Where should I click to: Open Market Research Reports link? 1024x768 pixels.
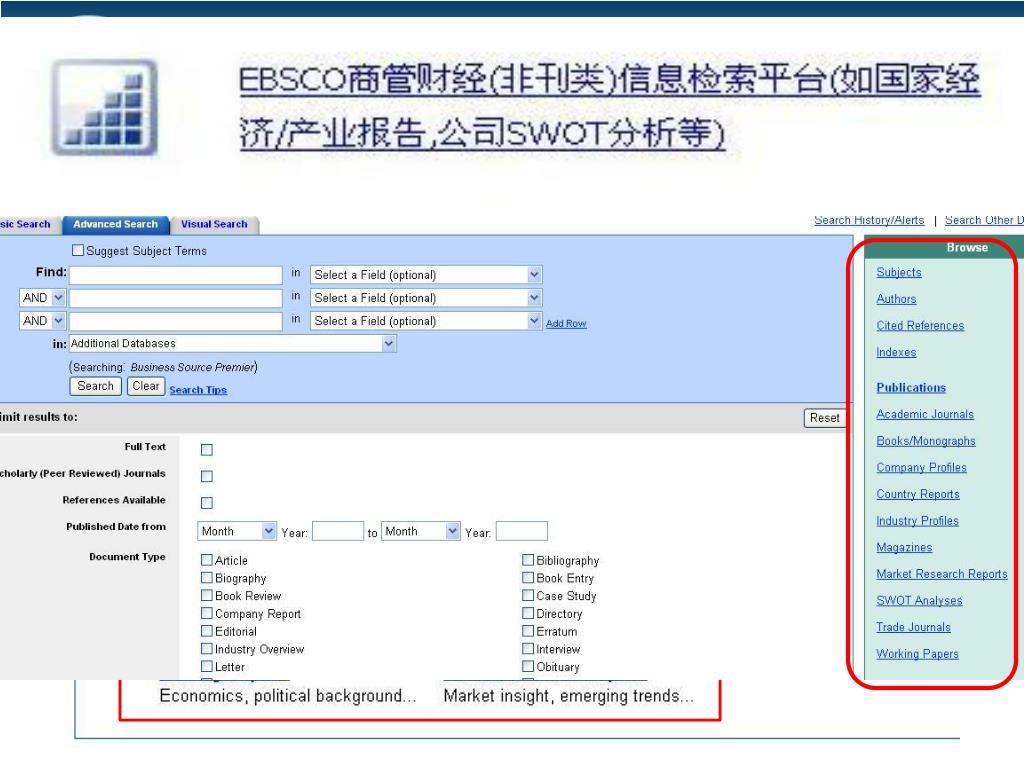pos(942,574)
